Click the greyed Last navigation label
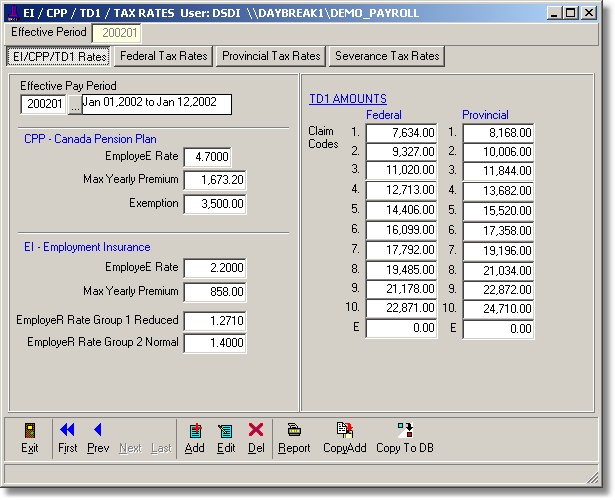615x500 pixels. 161,448
